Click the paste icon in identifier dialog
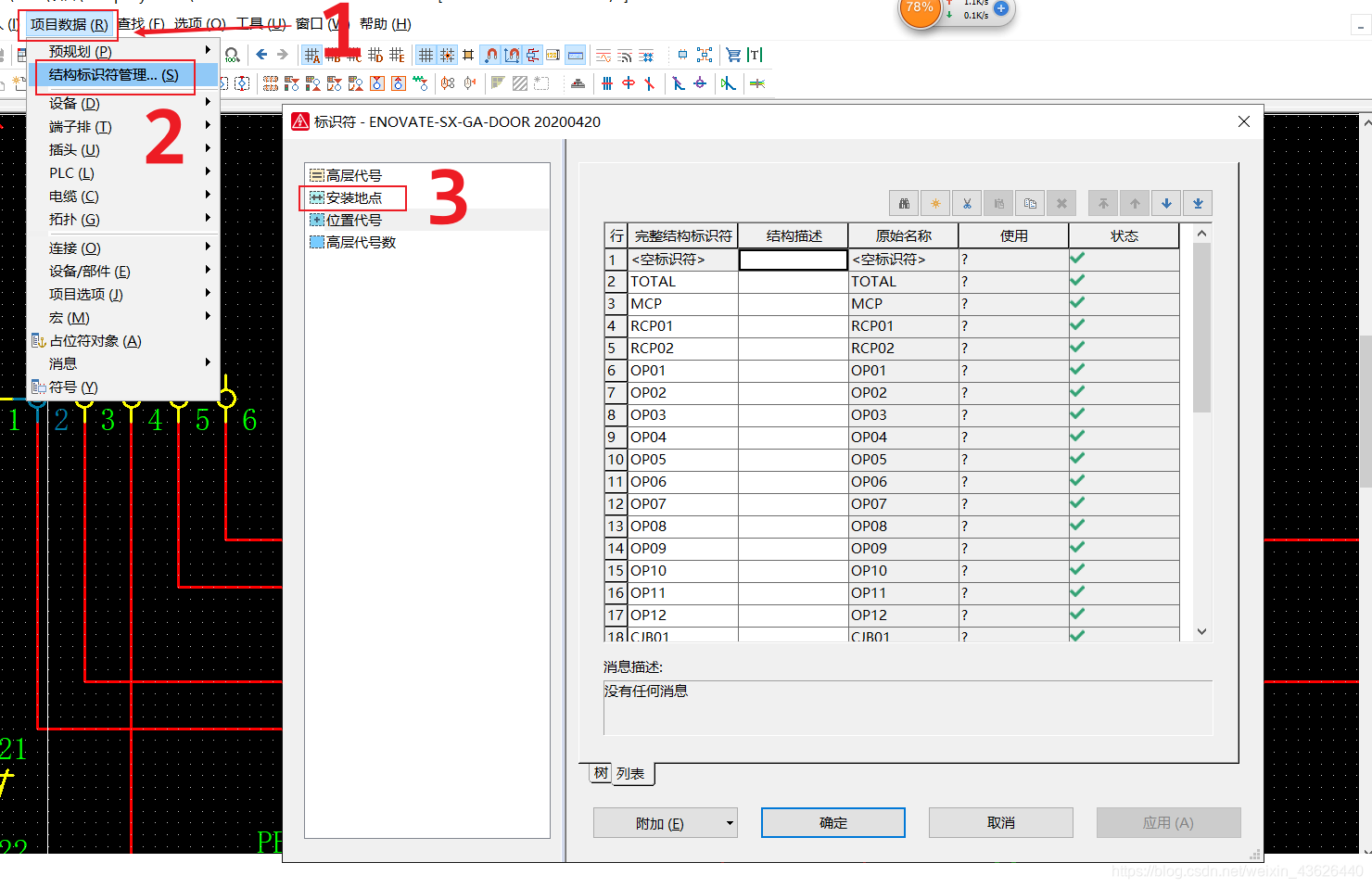 coord(998,203)
